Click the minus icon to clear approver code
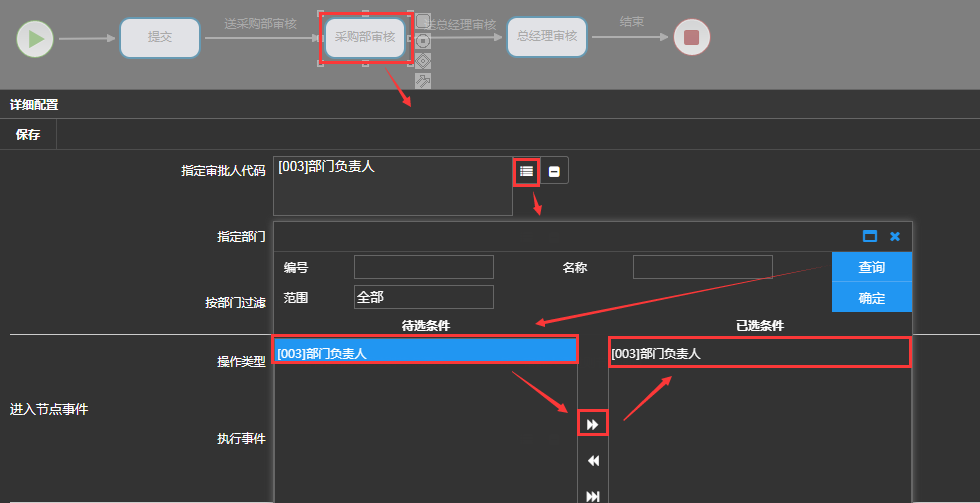980x503 pixels. coord(554,171)
